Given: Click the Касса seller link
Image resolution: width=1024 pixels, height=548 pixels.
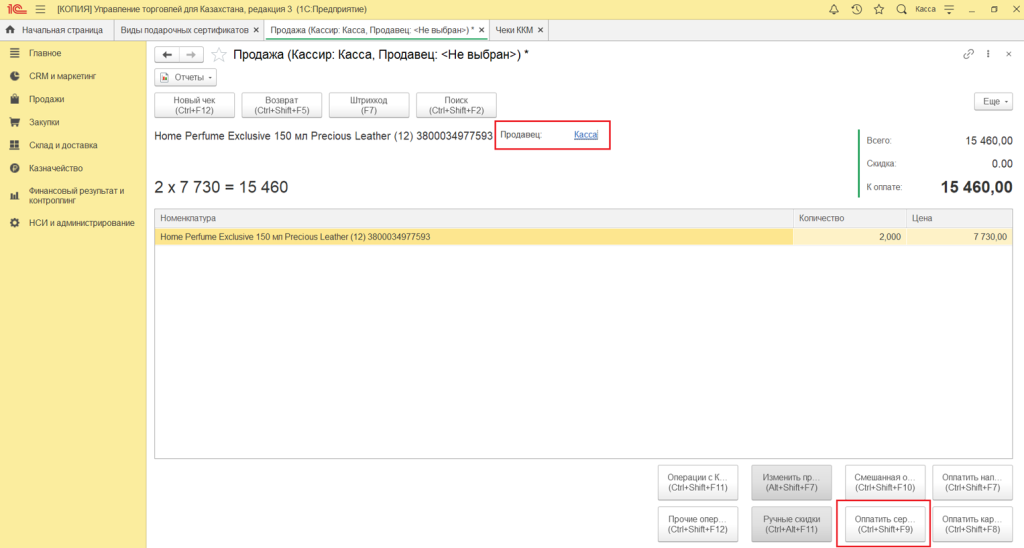Looking at the screenshot, I should coord(585,135).
